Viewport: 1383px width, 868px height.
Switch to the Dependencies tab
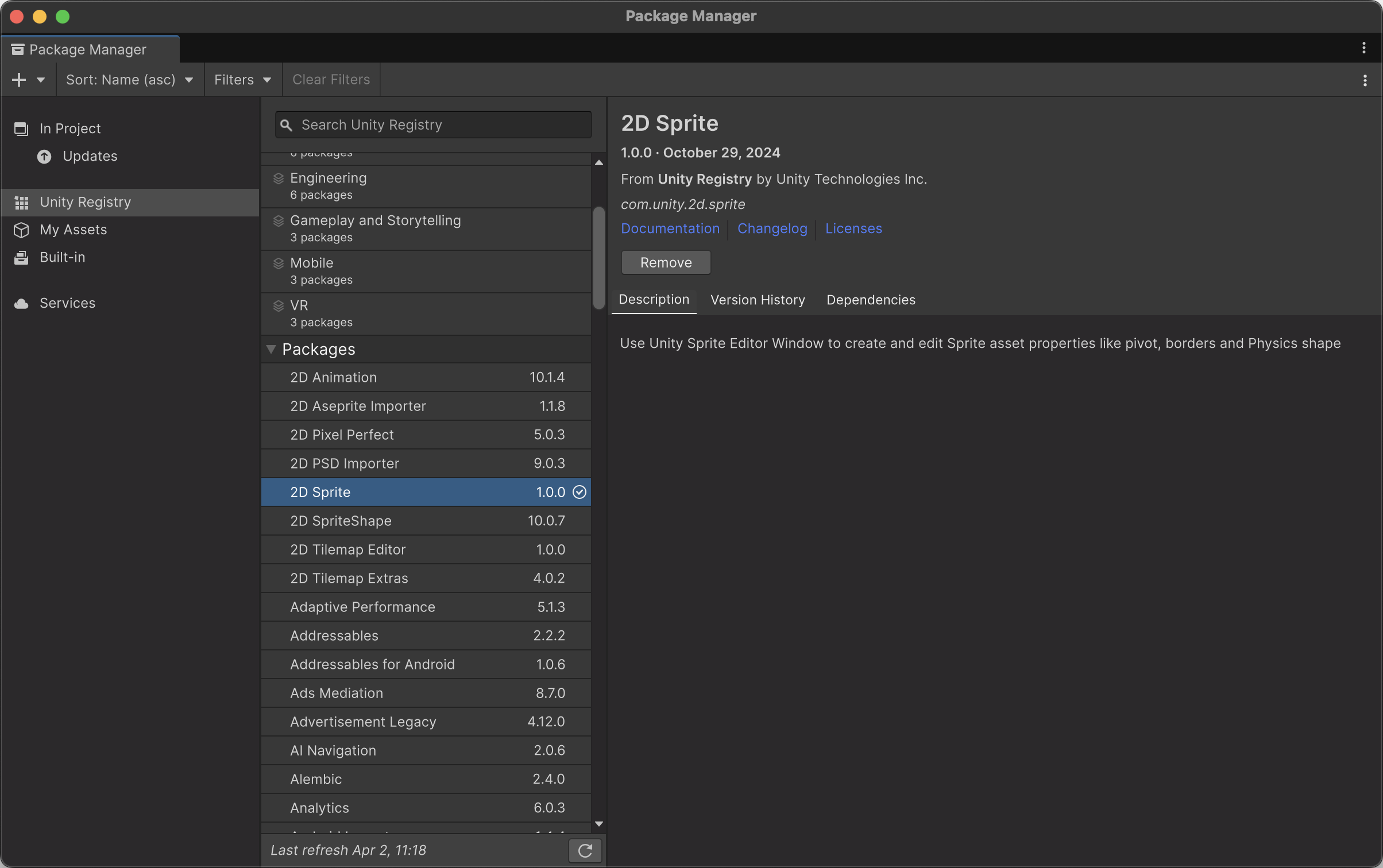pos(871,300)
